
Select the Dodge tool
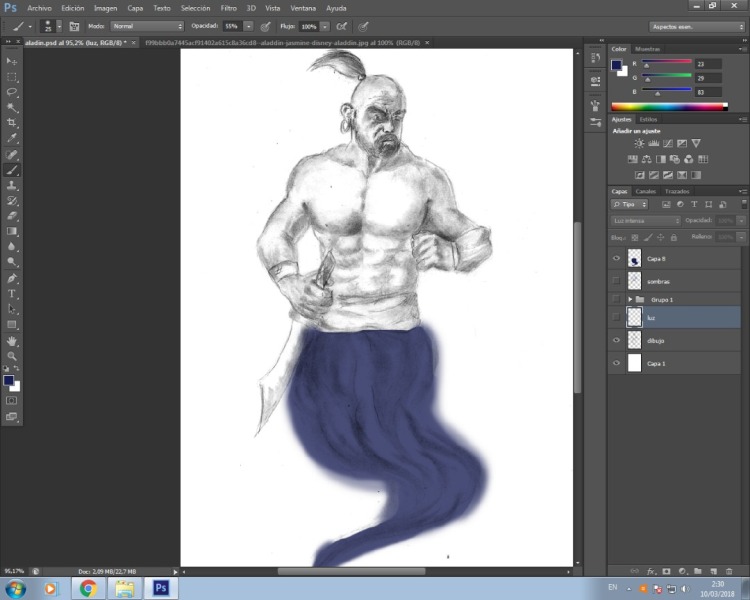[x=12, y=262]
